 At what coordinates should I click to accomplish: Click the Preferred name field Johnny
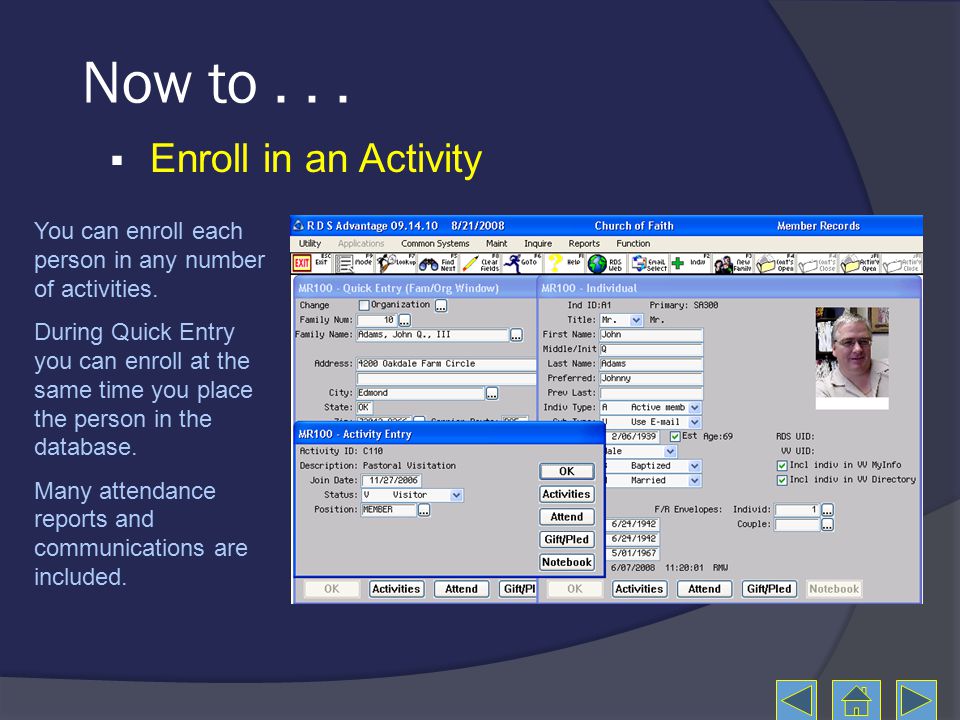pos(651,378)
